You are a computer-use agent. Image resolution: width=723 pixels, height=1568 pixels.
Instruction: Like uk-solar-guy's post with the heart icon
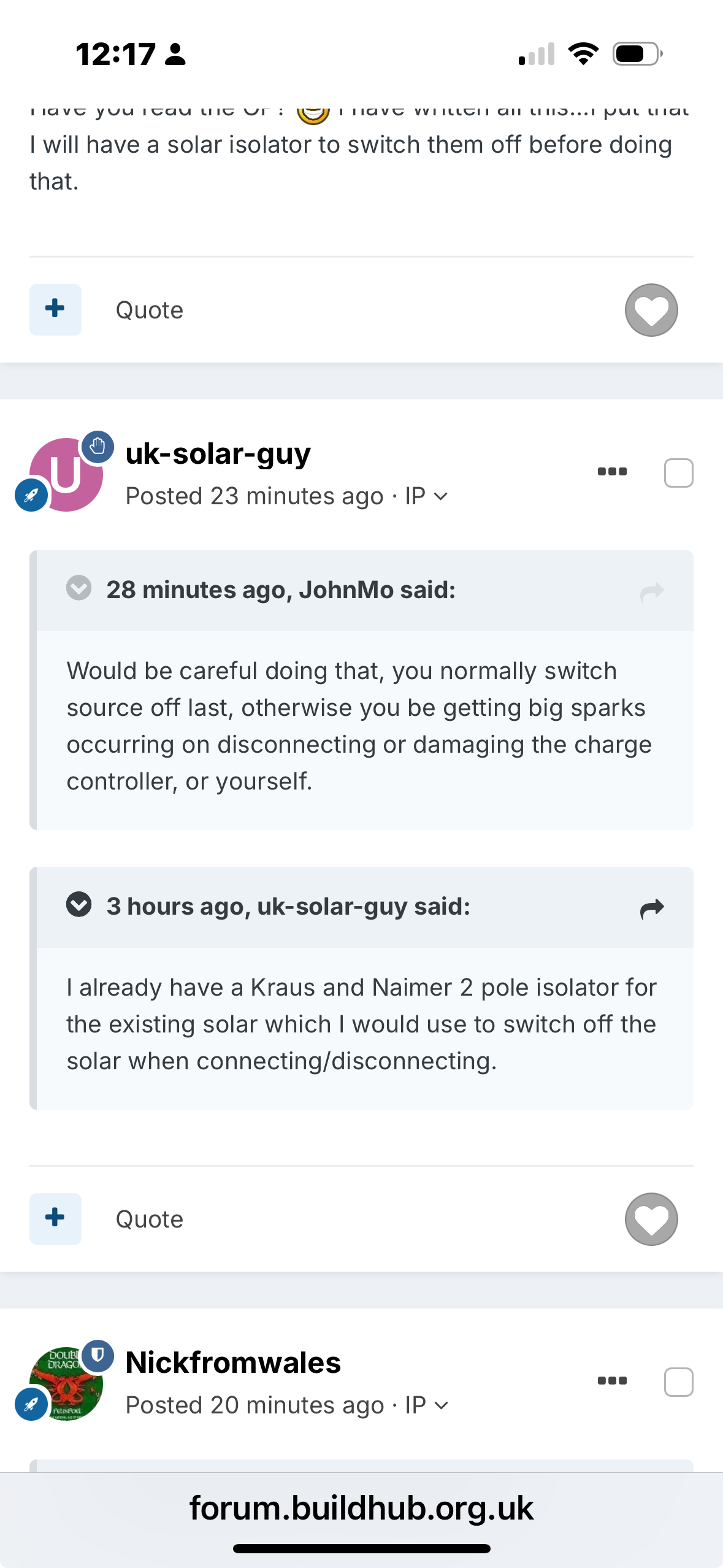tap(651, 1218)
